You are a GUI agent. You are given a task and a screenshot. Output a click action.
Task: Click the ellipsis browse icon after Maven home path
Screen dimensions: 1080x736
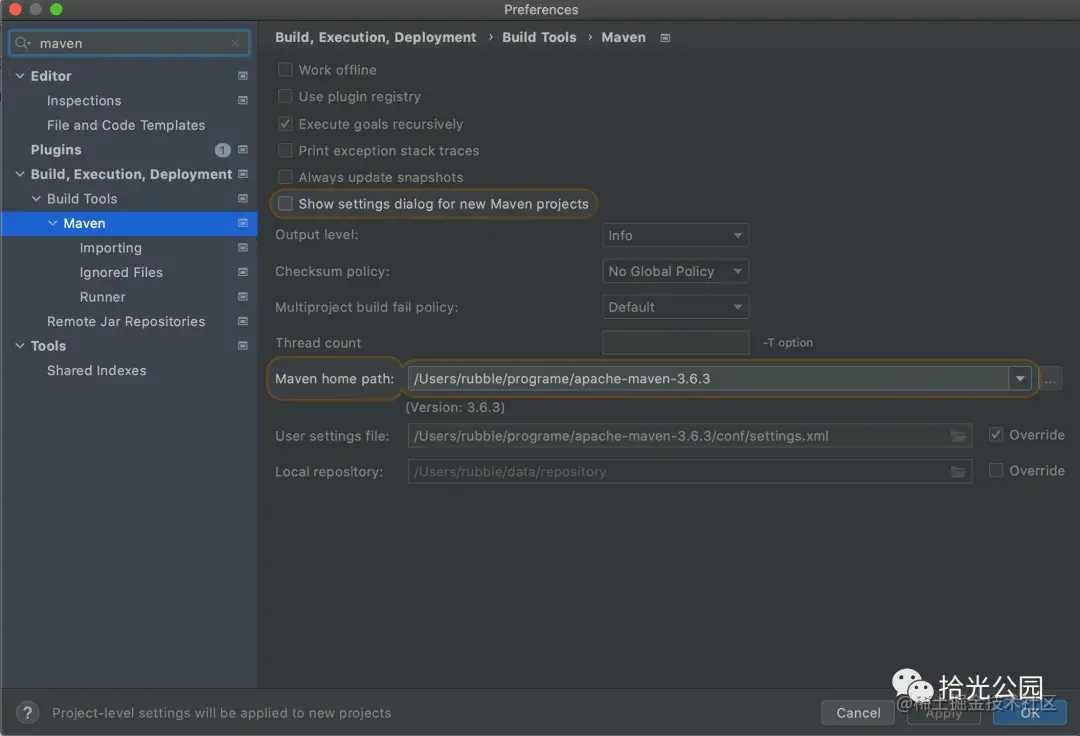click(x=1050, y=379)
